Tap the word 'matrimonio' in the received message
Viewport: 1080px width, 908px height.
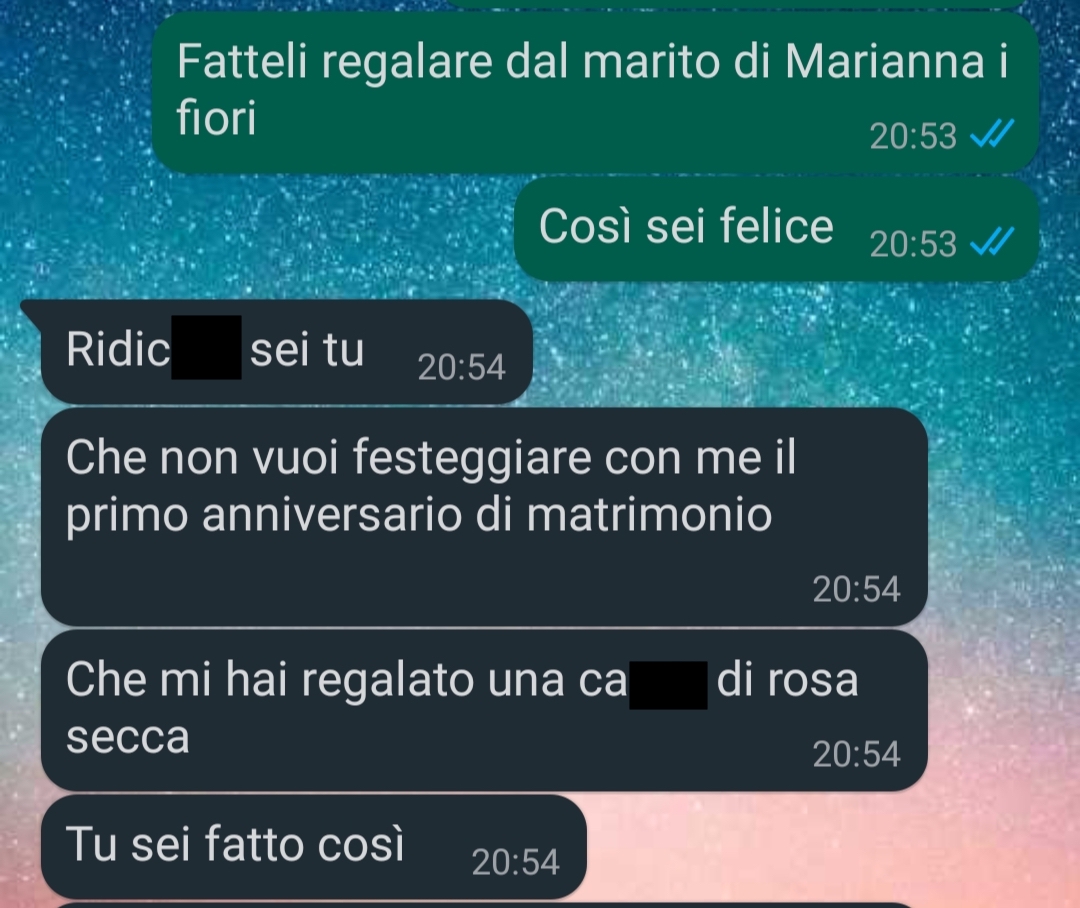pyautogui.click(x=650, y=515)
